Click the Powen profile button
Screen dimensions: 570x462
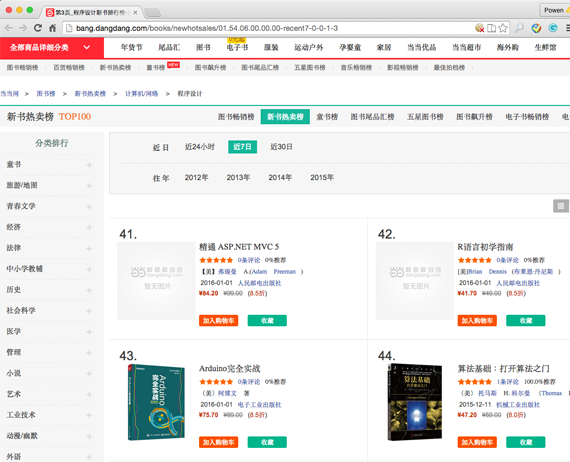click(555, 10)
